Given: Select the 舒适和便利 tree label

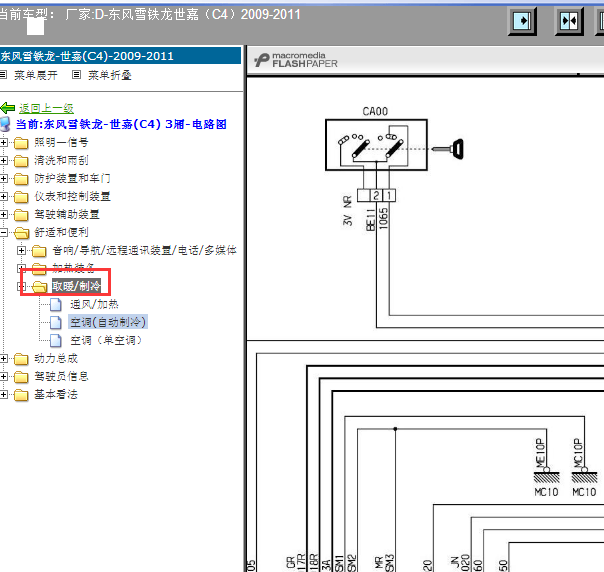Looking at the screenshot, I should tap(61, 232).
